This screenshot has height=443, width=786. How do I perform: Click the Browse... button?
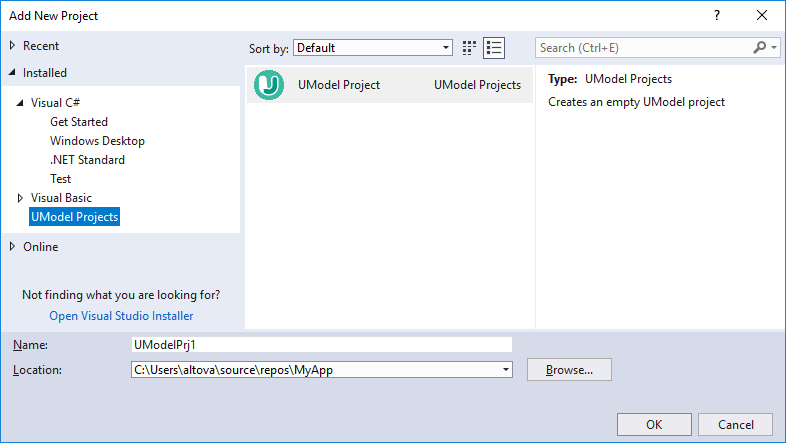(x=569, y=370)
